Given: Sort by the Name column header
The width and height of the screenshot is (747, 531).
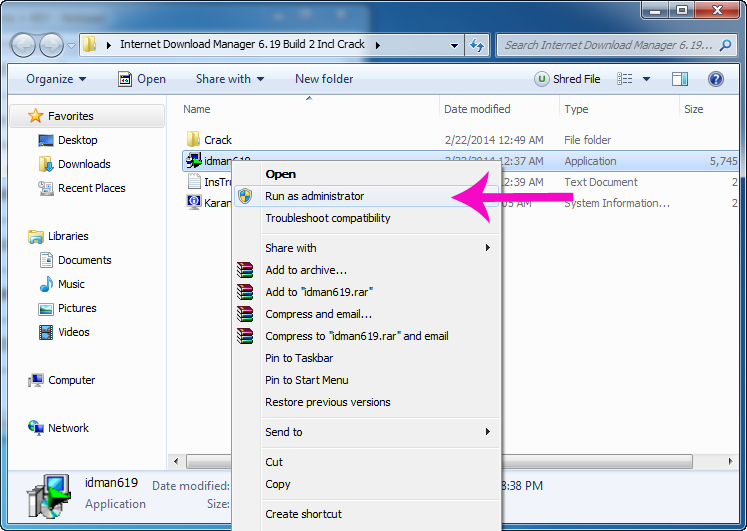Looking at the screenshot, I should coord(197,109).
